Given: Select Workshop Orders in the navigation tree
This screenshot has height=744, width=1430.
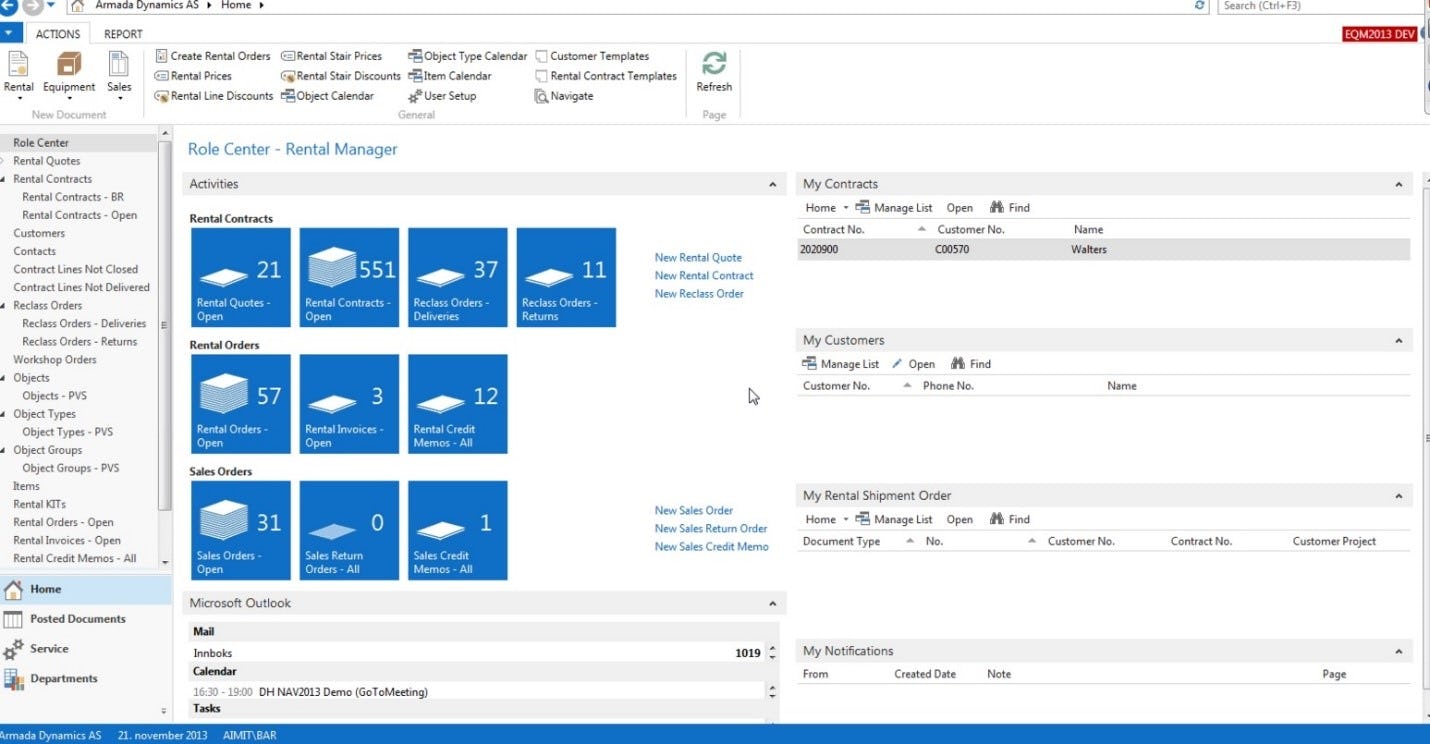Looking at the screenshot, I should point(55,360).
